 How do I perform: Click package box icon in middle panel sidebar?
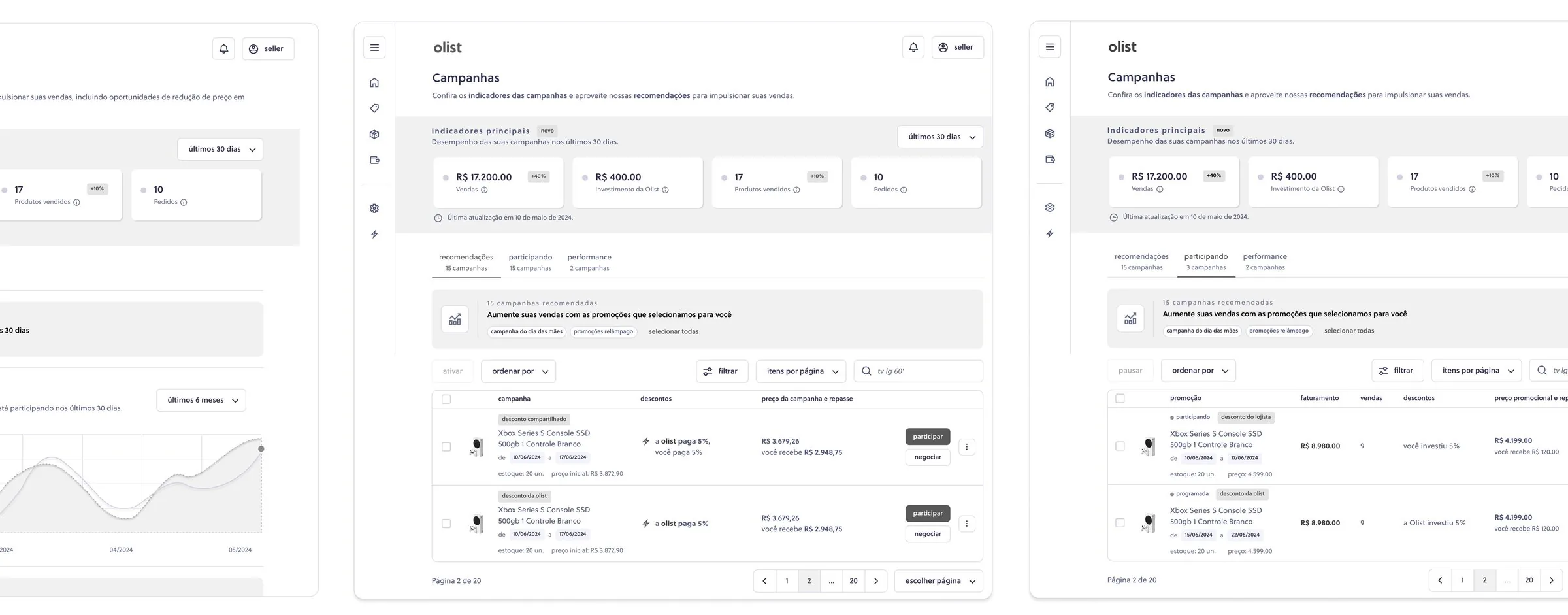coord(374,134)
